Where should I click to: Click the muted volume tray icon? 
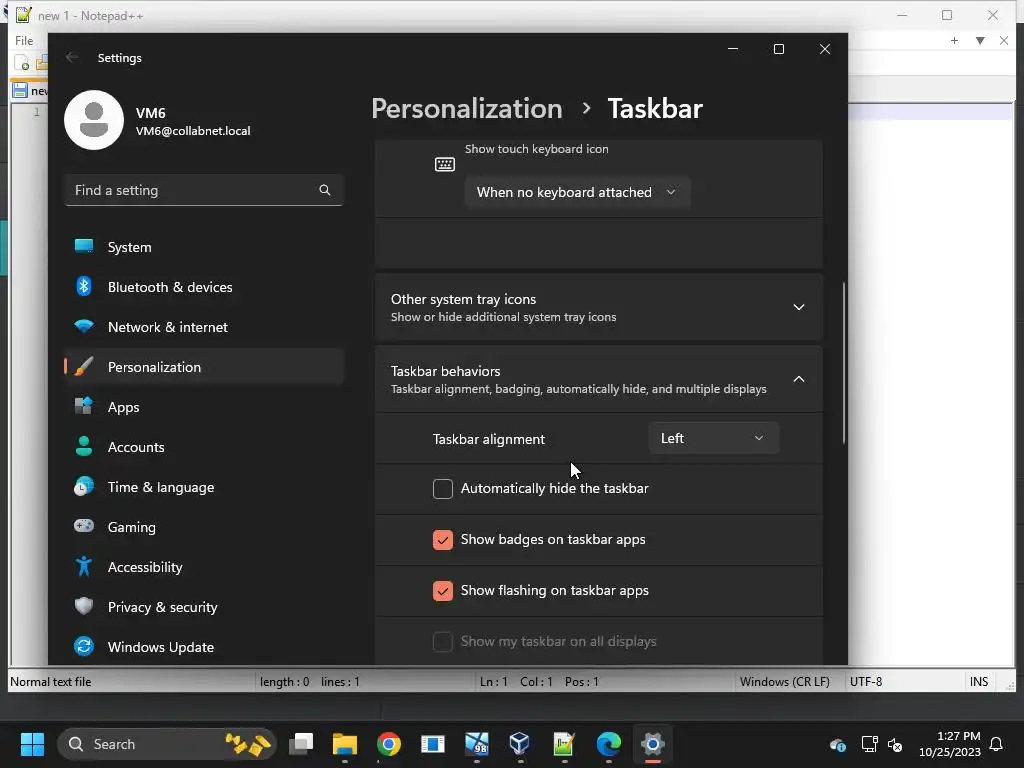(895, 744)
